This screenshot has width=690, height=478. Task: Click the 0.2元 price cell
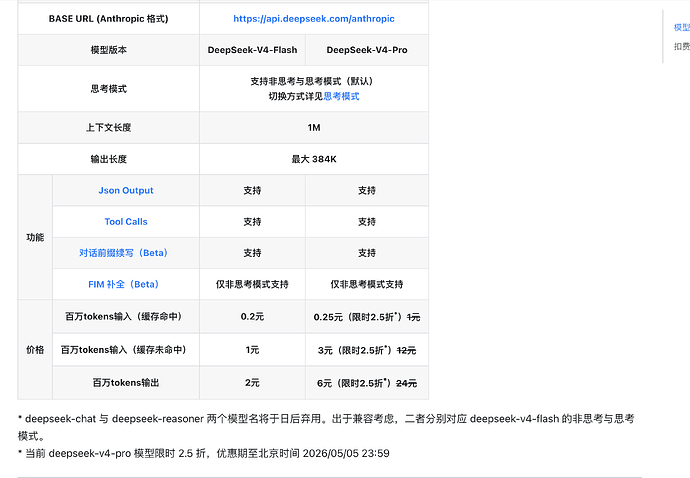click(x=253, y=316)
